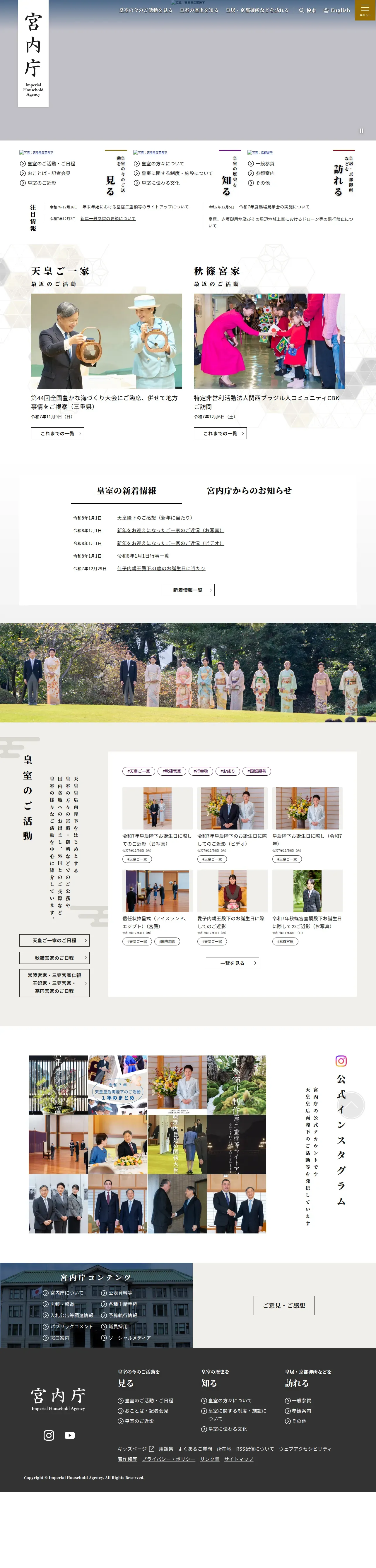Open the footer YouTube icon
Image resolution: width=376 pixels, height=1568 pixels.
point(70,1435)
